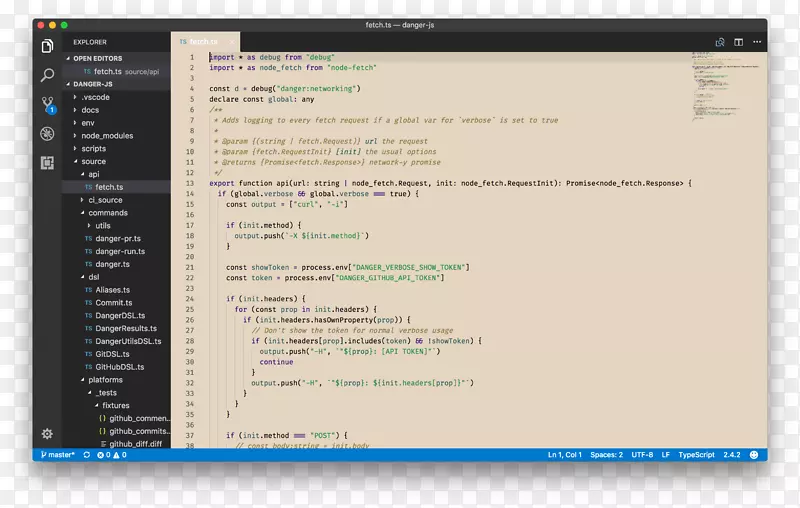
Task: Click the master branch in the status bar
Action: click(x=54, y=455)
